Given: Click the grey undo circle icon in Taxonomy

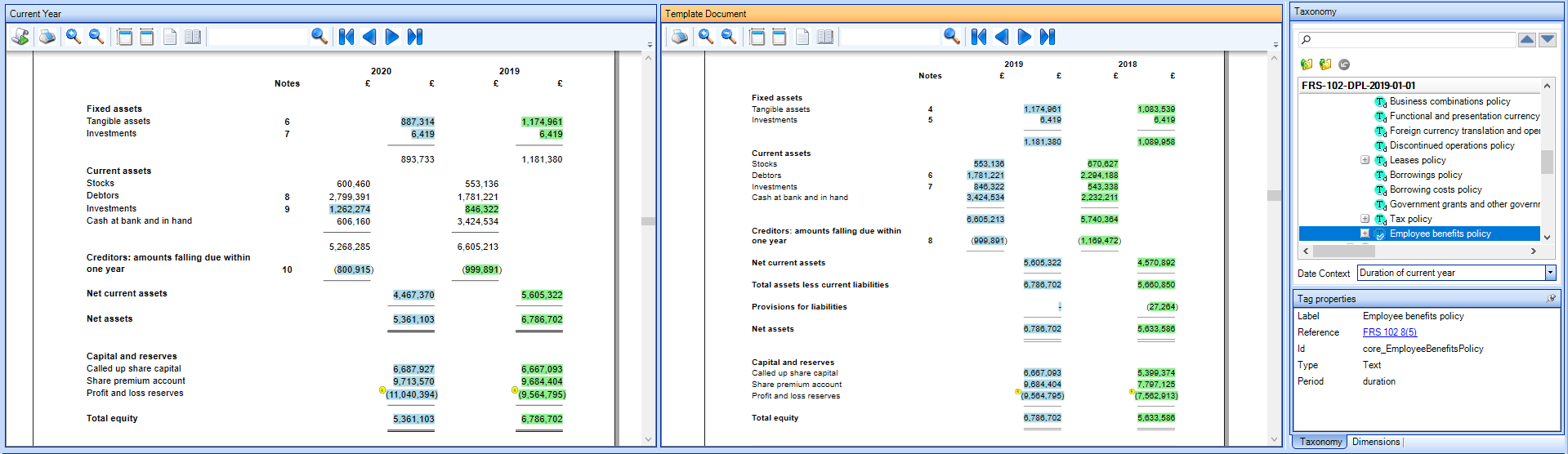Looking at the screenshot, I should 1344,65.
